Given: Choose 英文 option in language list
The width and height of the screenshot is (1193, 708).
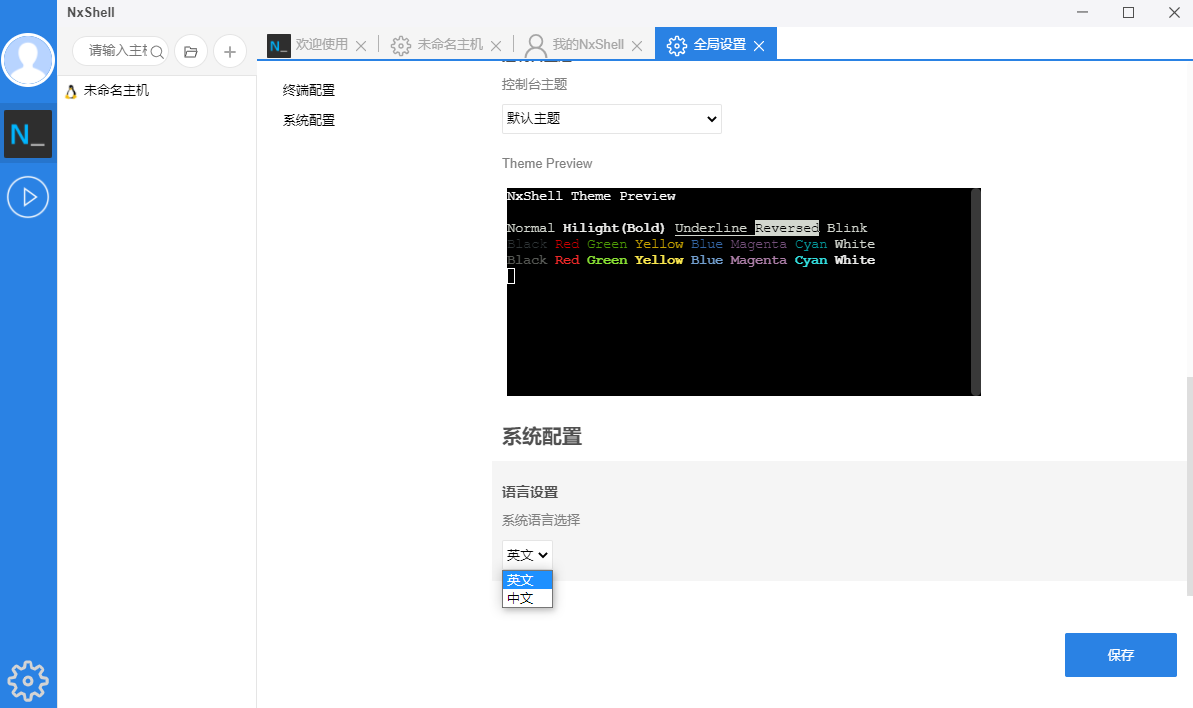Looking at the screenshot, I should [x=527, y=580].
